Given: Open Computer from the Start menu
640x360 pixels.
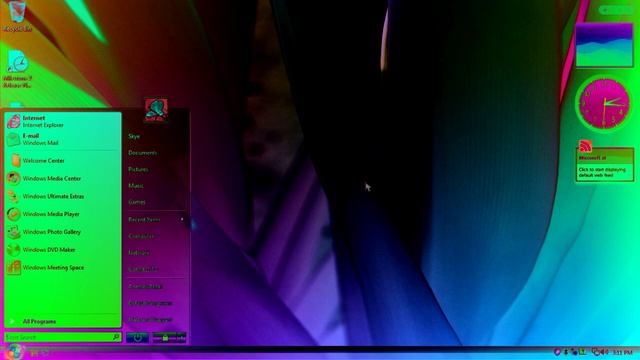Looking at the screenshot, I should click(x=141, y=236).
